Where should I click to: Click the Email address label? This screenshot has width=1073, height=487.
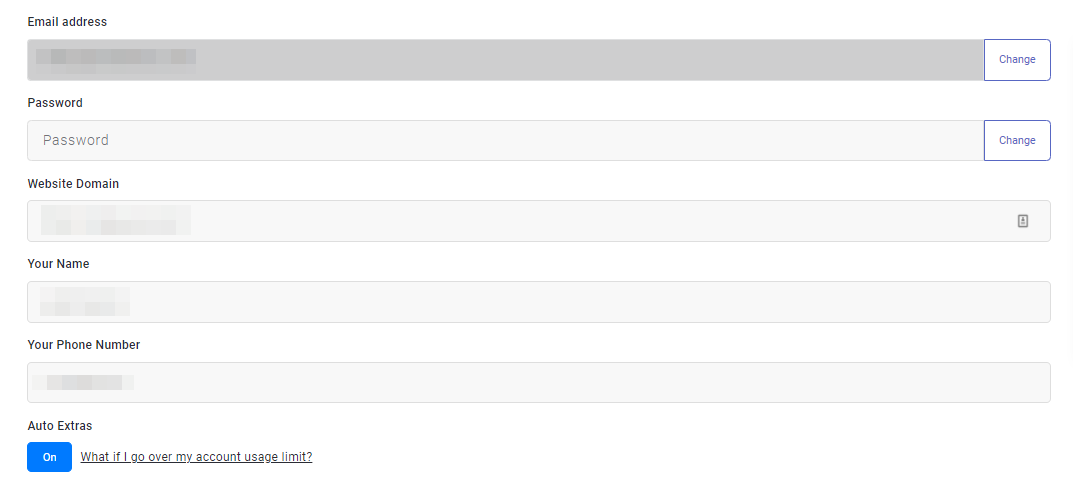(67, 22)
